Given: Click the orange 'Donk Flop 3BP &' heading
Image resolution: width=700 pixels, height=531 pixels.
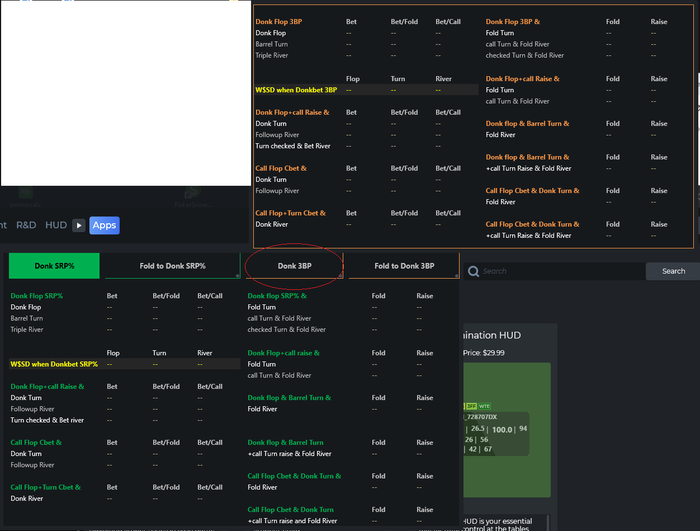Looking at the screenshot, I should [x=512, y=22].
